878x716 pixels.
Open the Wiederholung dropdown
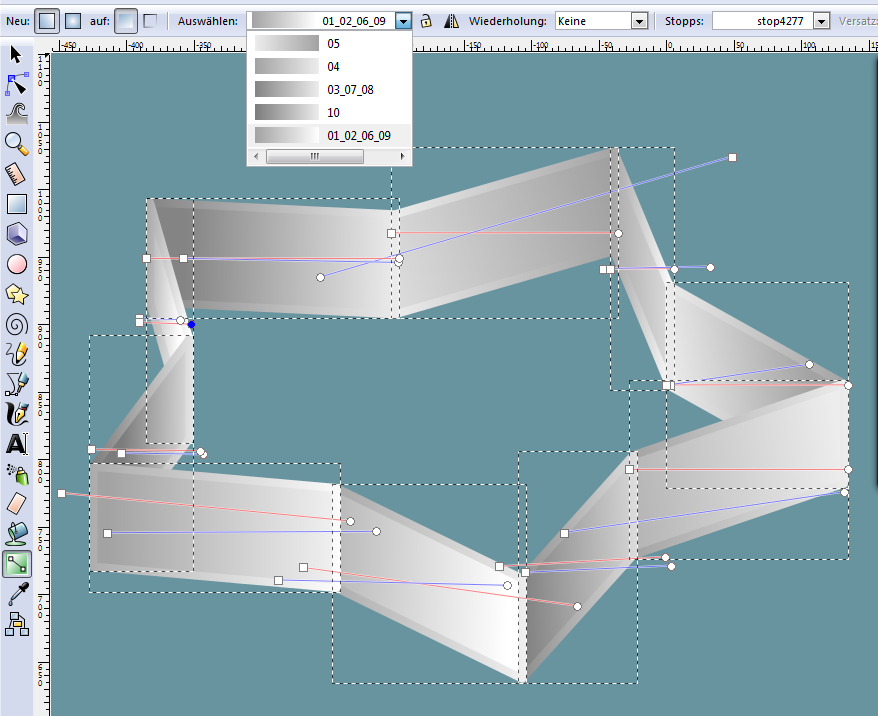tap(639, 21)
